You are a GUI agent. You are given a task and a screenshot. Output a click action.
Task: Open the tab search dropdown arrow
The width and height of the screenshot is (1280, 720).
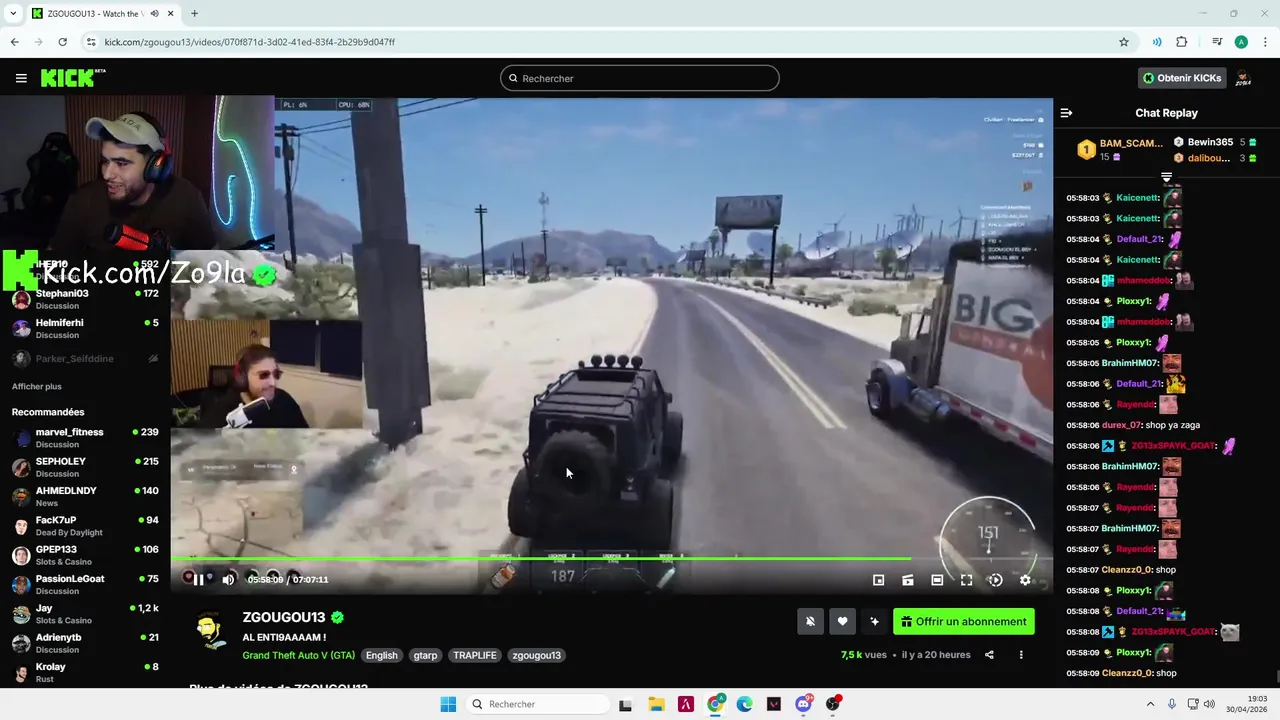(x=13, y=14)
